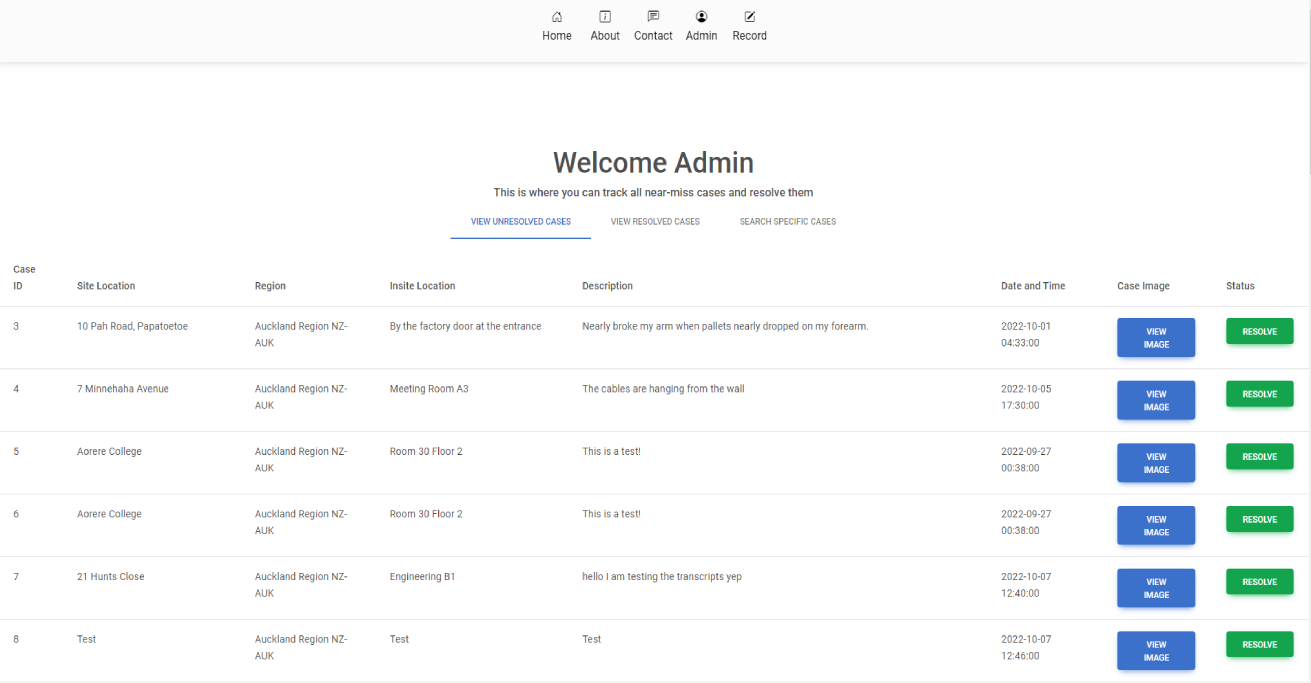
Task: Open the About page via its info icon
Action: (x=604, y=24)
